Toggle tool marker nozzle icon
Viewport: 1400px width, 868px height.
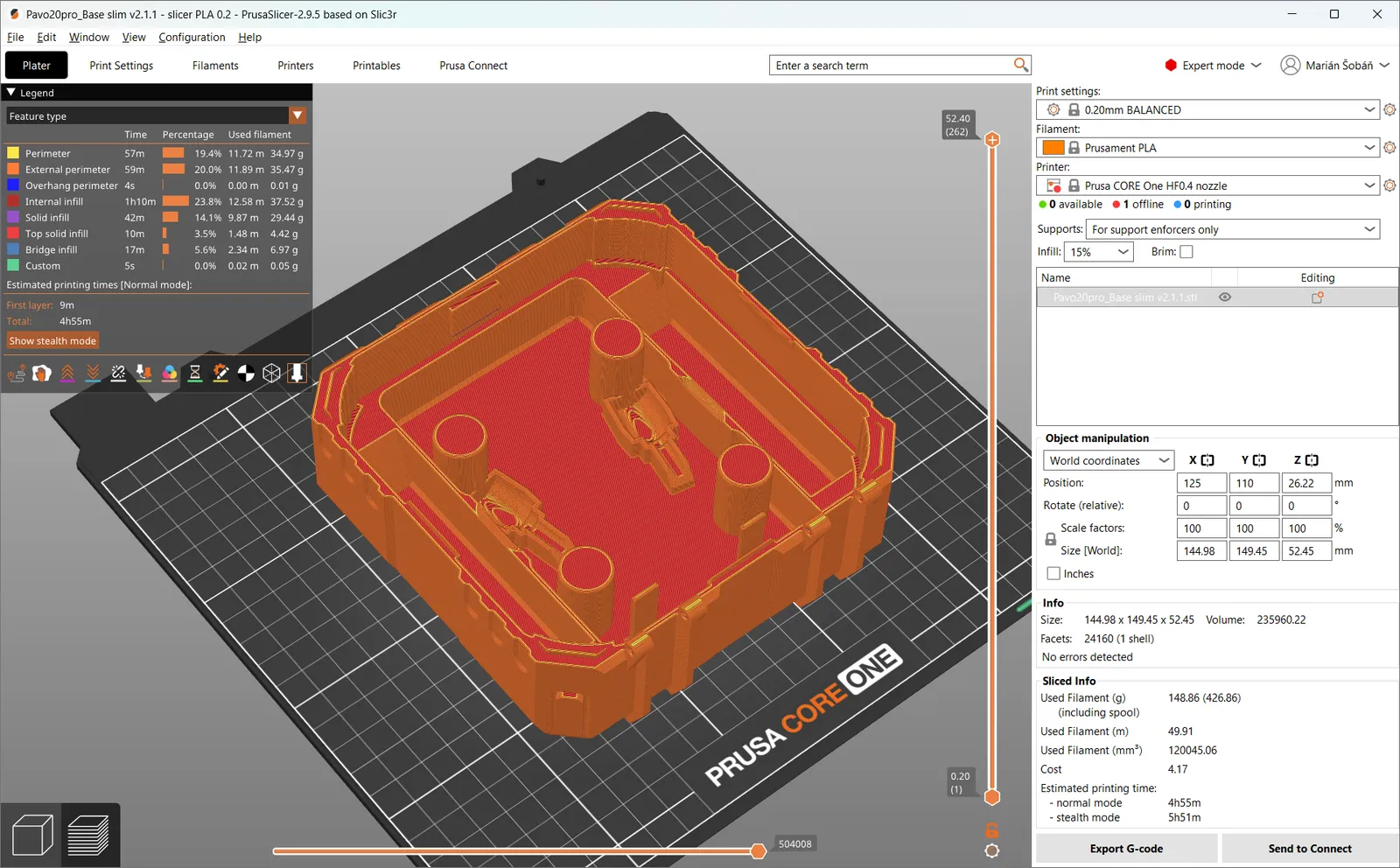click(297, 374)
